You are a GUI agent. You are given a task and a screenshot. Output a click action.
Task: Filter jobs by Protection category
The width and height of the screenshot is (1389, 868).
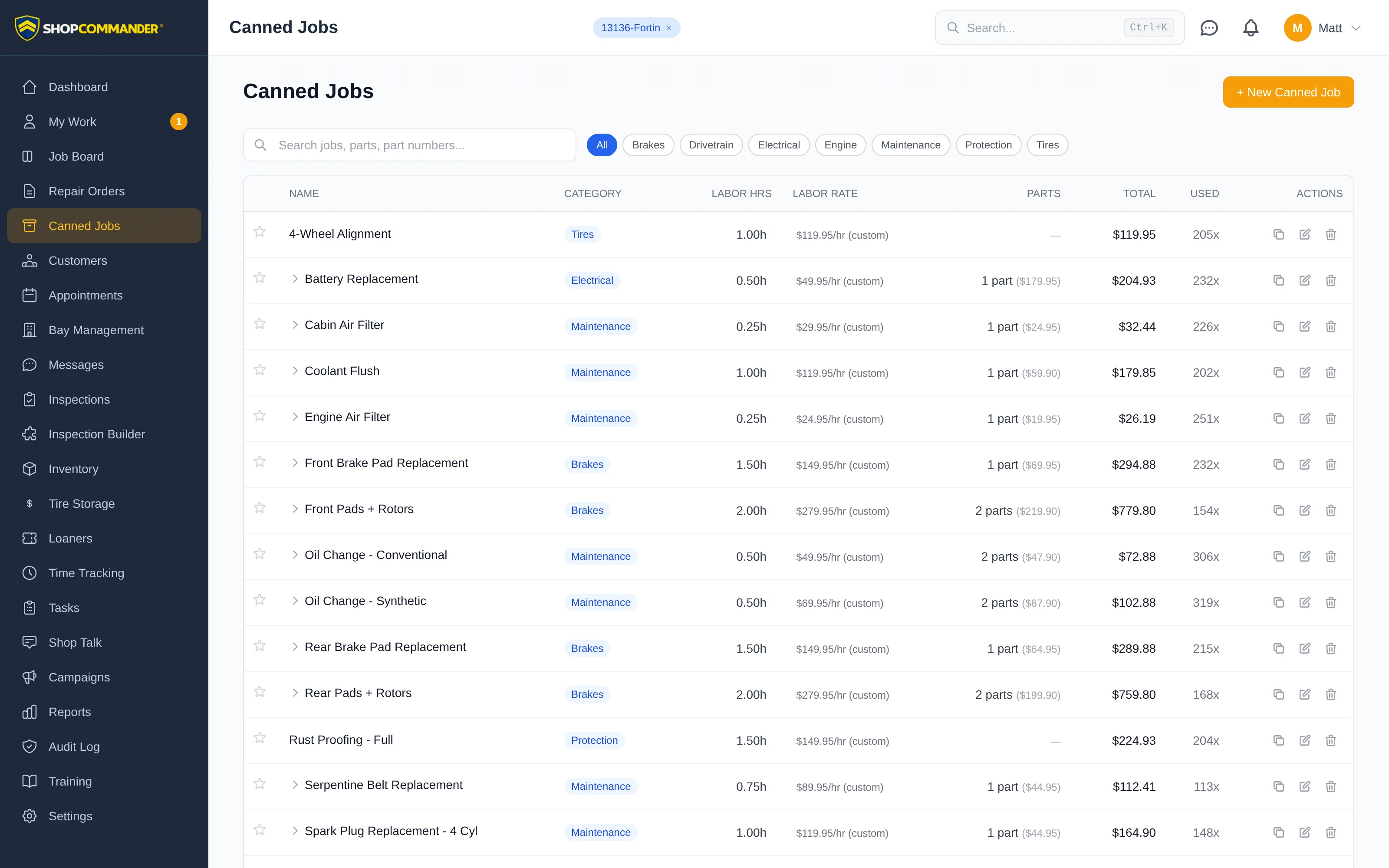[988, 145]
